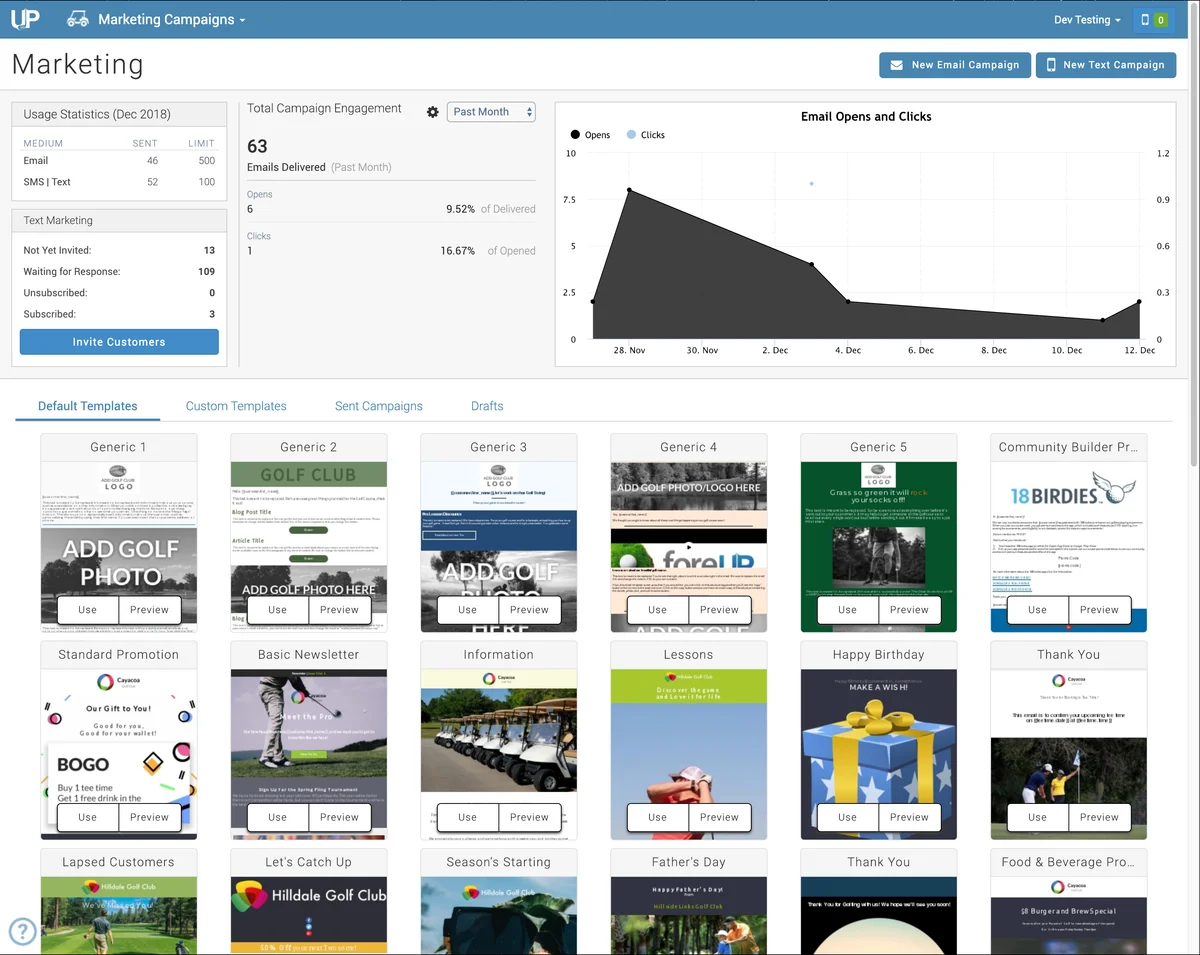
Task: Click the Food & Beverage template thumbnail
Action: (1069, 915)
